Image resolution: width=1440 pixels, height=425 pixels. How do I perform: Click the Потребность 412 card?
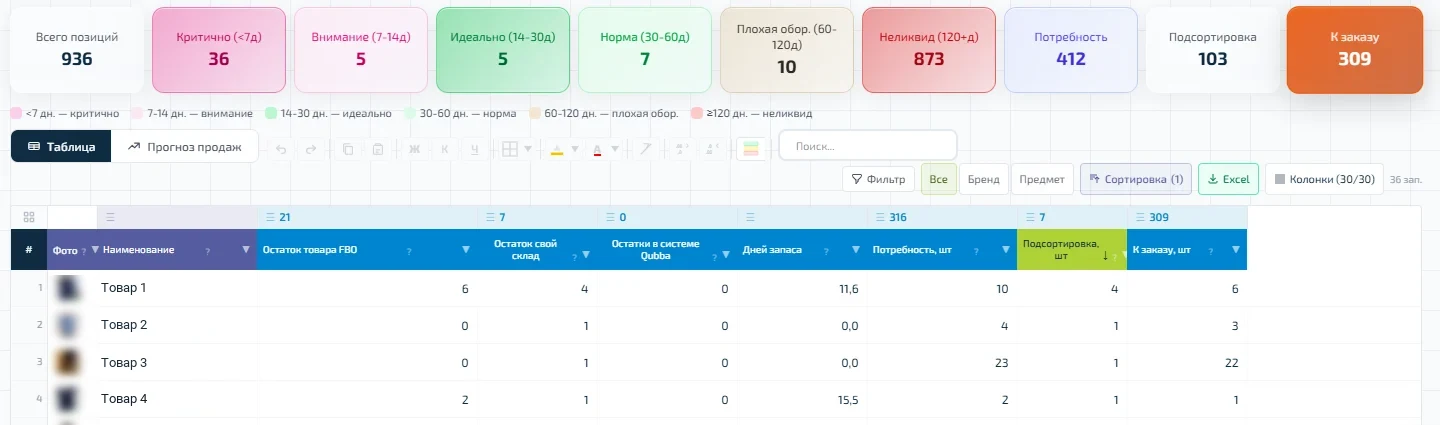coord(1071,50)
